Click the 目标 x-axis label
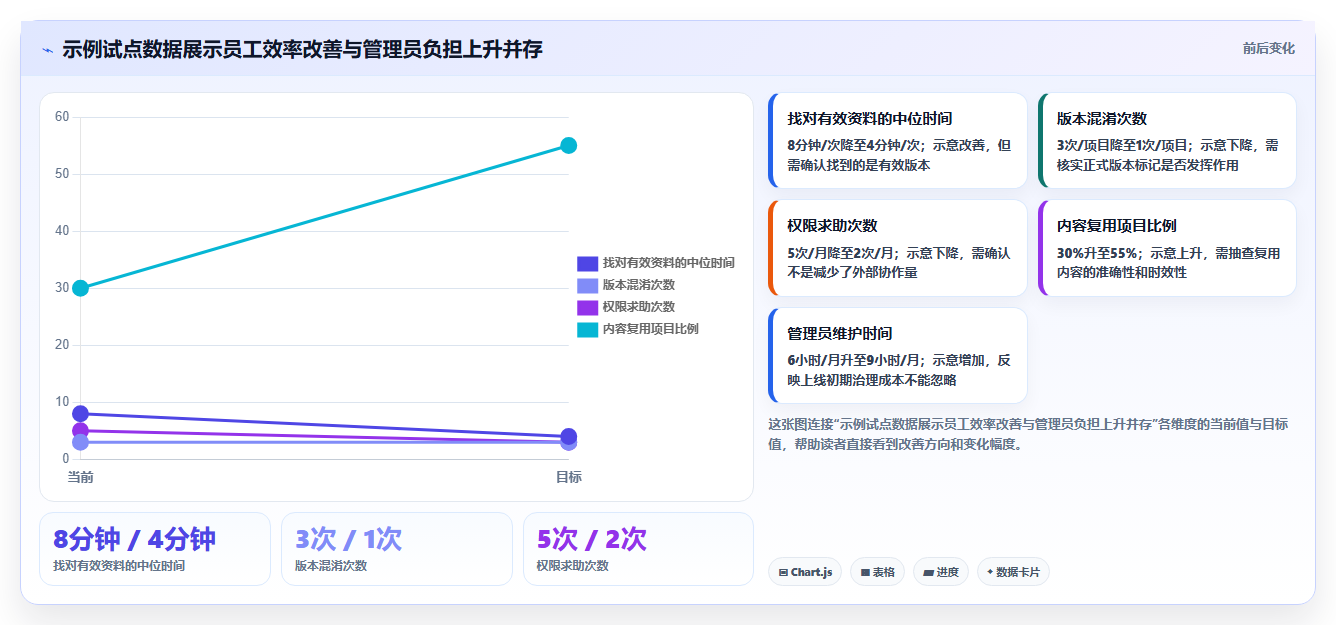 click(x=568, y=477)
